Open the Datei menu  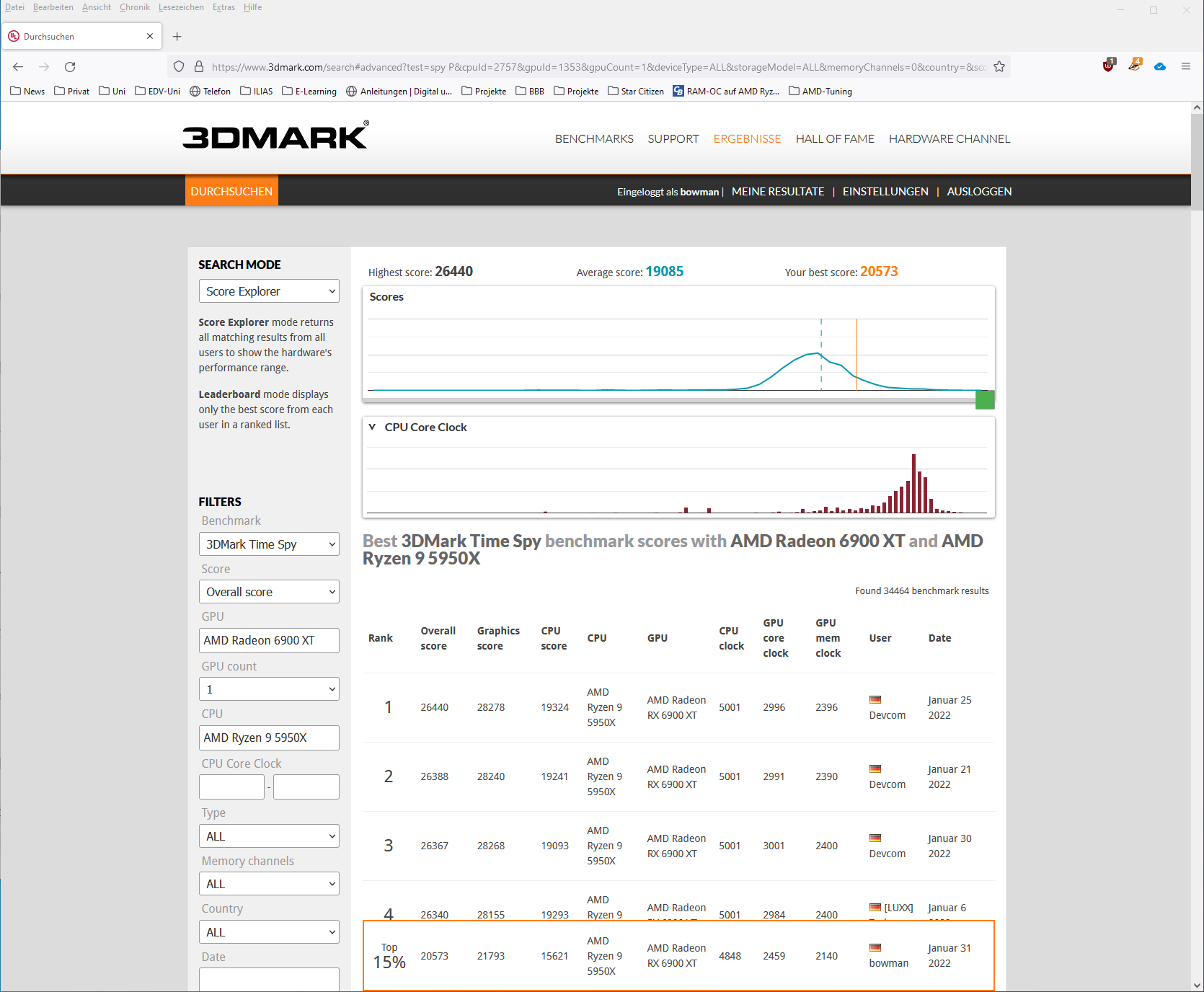click(x=14, y=7)
